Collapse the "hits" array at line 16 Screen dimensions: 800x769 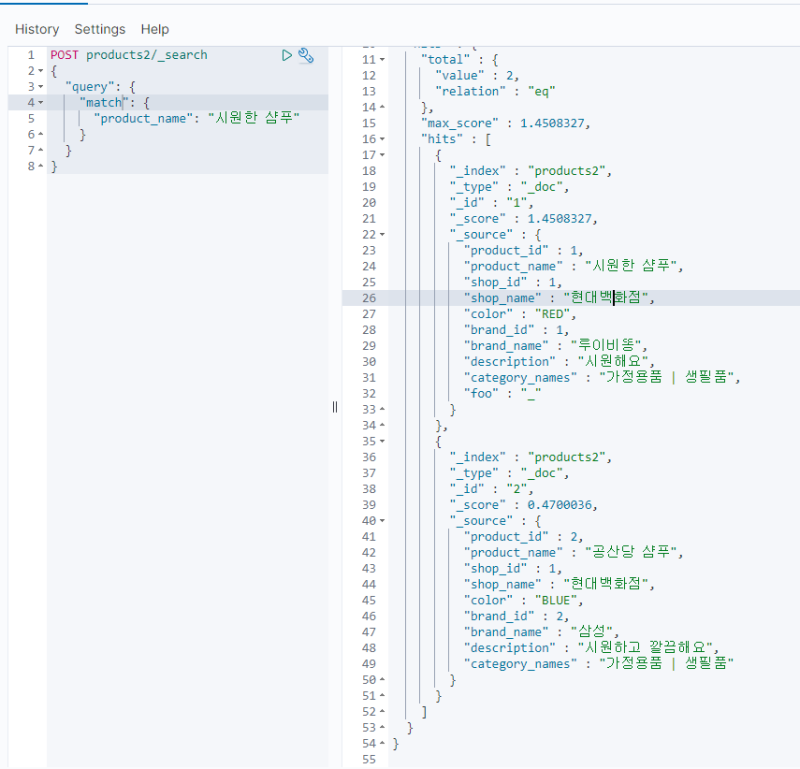[x=382, y=139]
